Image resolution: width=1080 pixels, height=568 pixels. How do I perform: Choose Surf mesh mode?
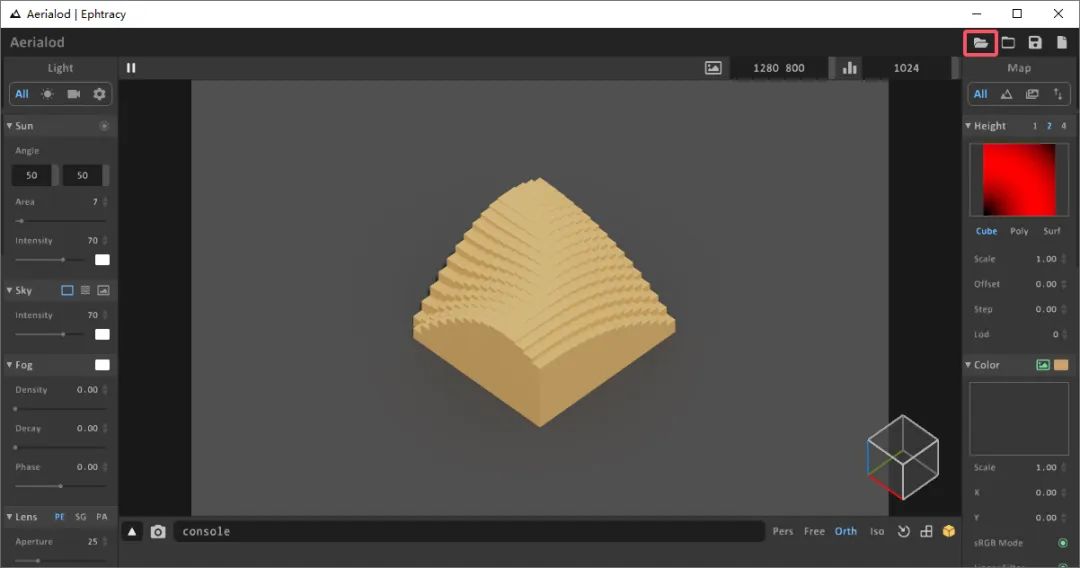[1052, 231]
